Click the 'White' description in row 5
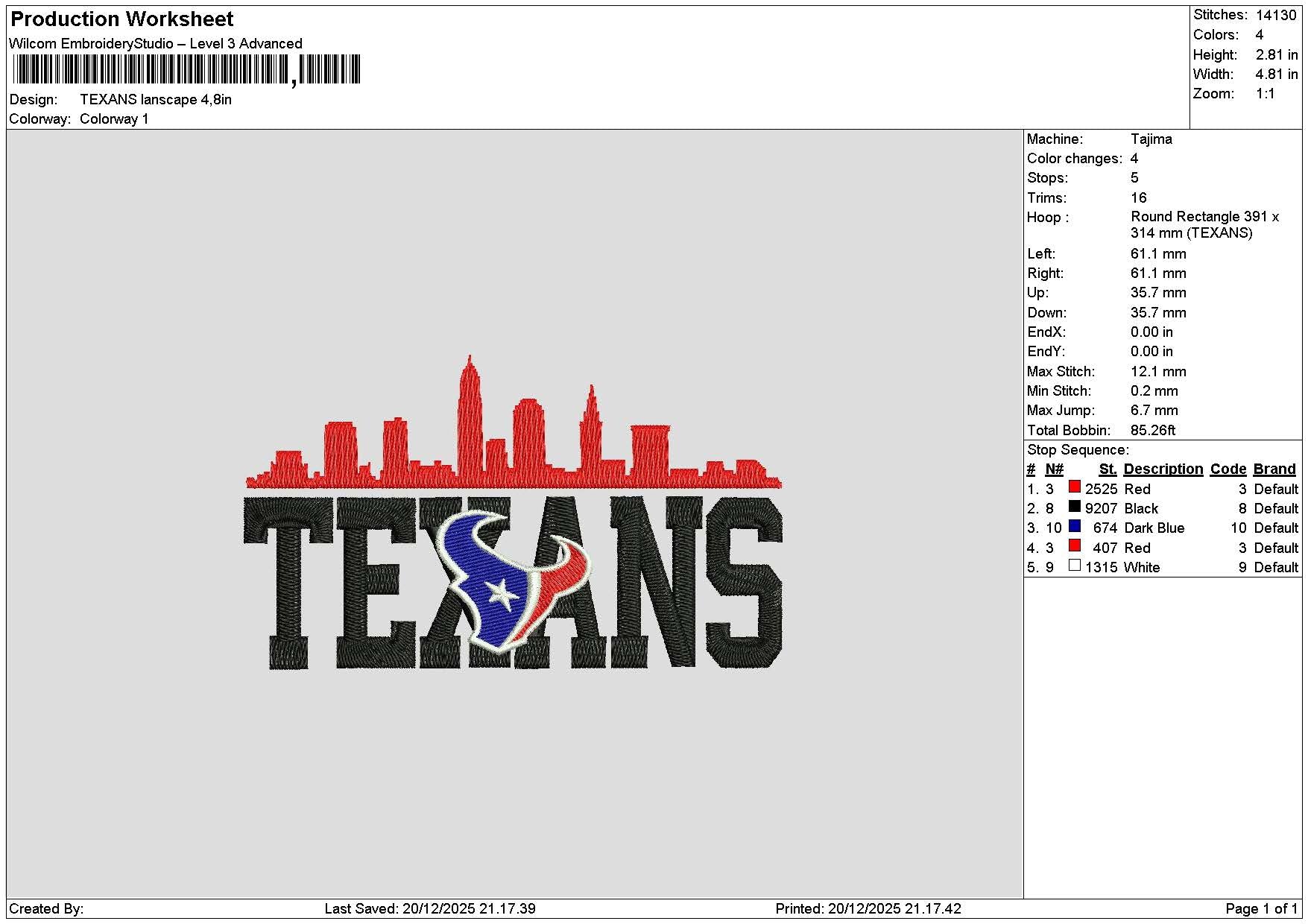The image size is (1308, 924). pos(1142,568)
